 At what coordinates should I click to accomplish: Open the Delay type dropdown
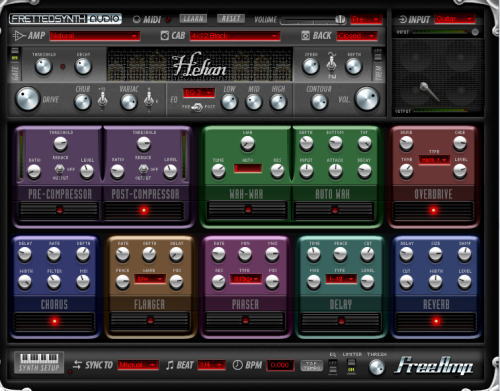(341, 278)
